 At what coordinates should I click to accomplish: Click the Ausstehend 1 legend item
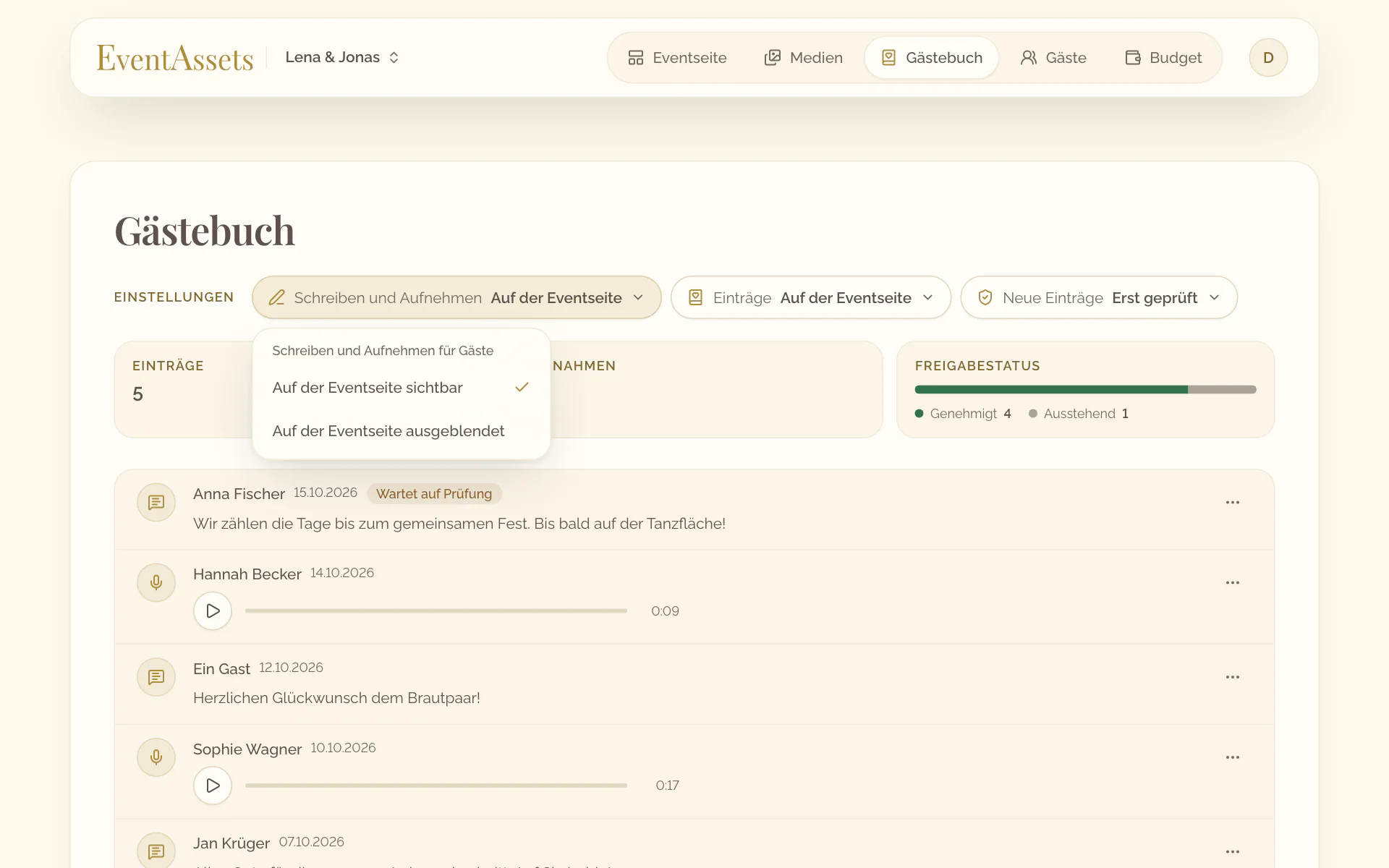[x=1079, y=414]
